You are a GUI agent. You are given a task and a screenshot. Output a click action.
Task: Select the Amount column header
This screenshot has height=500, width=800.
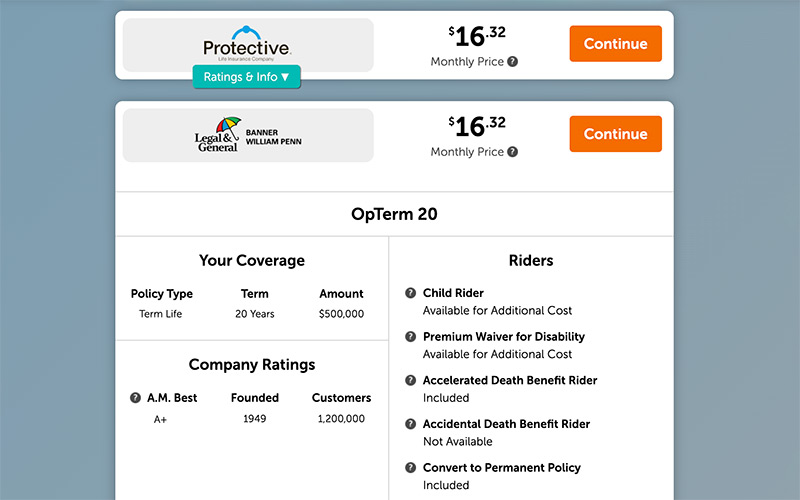point(341,294)
